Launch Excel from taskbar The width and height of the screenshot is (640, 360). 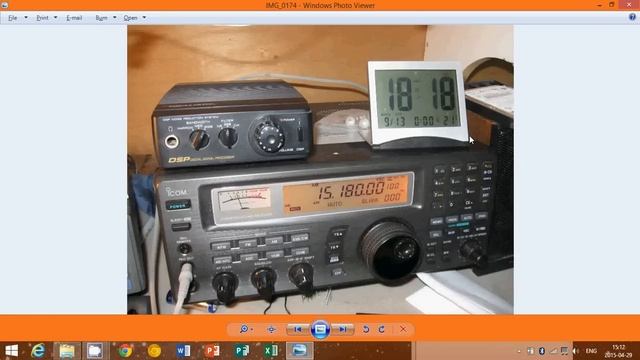click(x=271, y=351)
